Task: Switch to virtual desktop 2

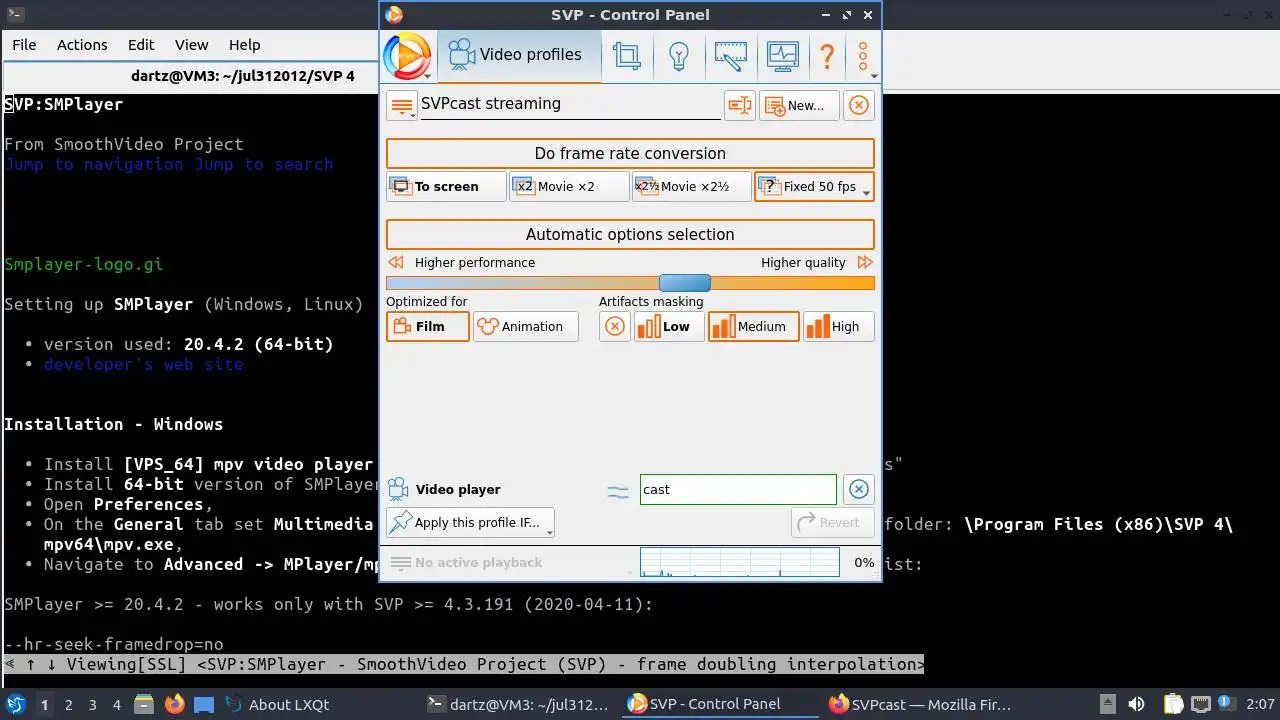Action: click(69, 704)
